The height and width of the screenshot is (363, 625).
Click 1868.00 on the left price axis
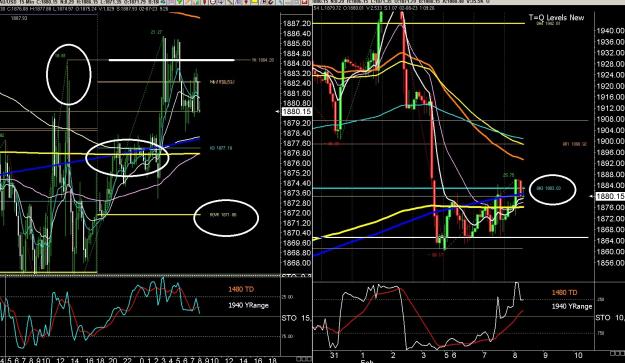(x=297, y=263)
